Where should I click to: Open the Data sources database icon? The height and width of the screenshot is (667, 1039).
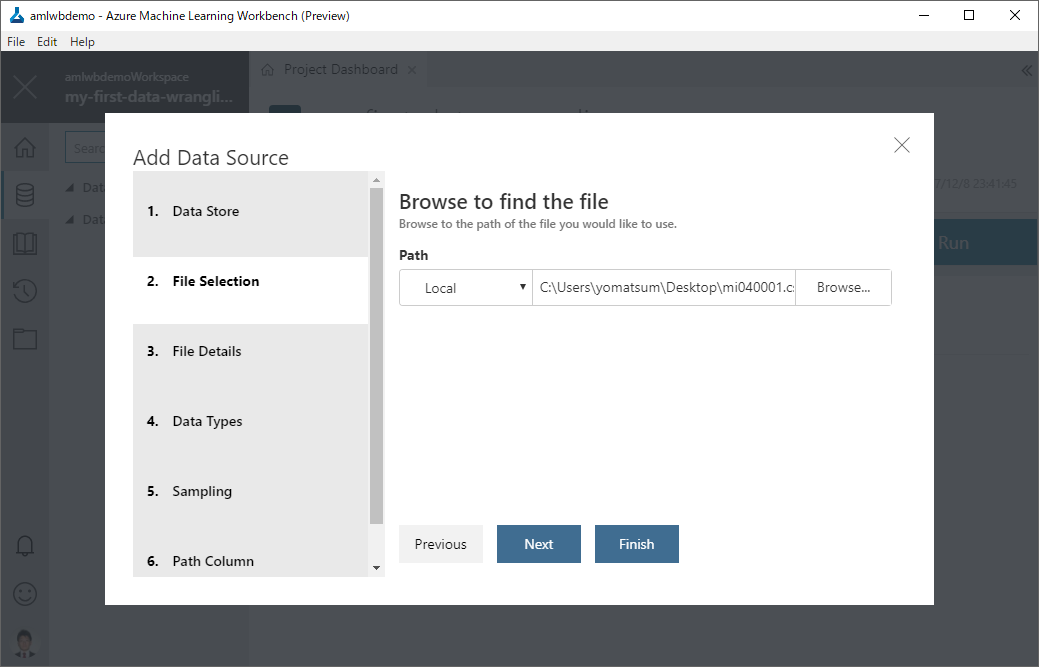point(25,195)
